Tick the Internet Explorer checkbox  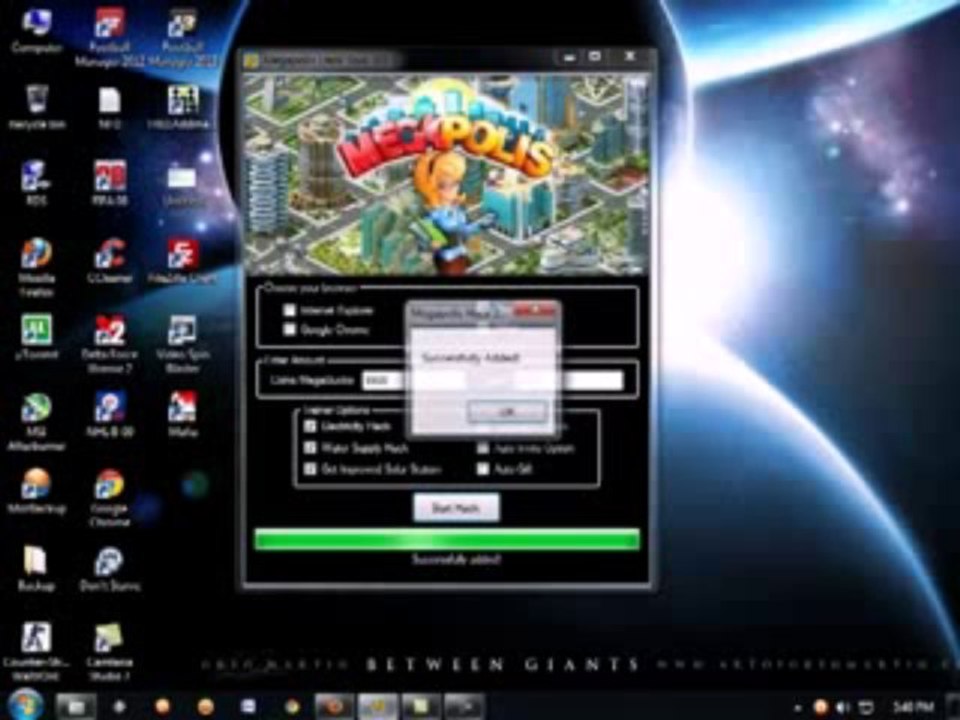pos(289,310)
